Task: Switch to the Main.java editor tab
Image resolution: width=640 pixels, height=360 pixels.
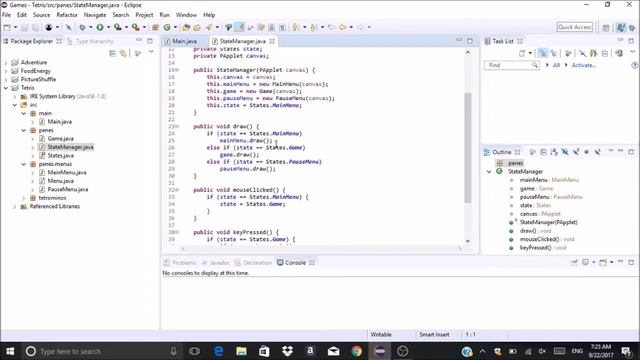Action: [180, 41]
